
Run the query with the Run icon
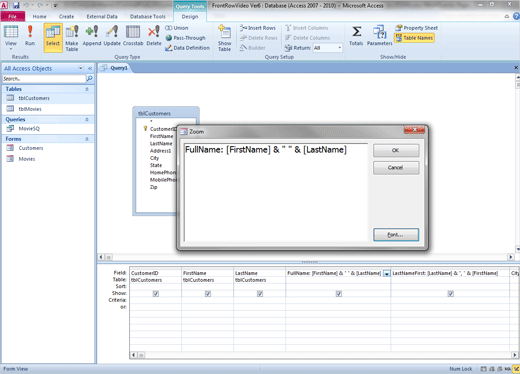click(x=30, y=35)
